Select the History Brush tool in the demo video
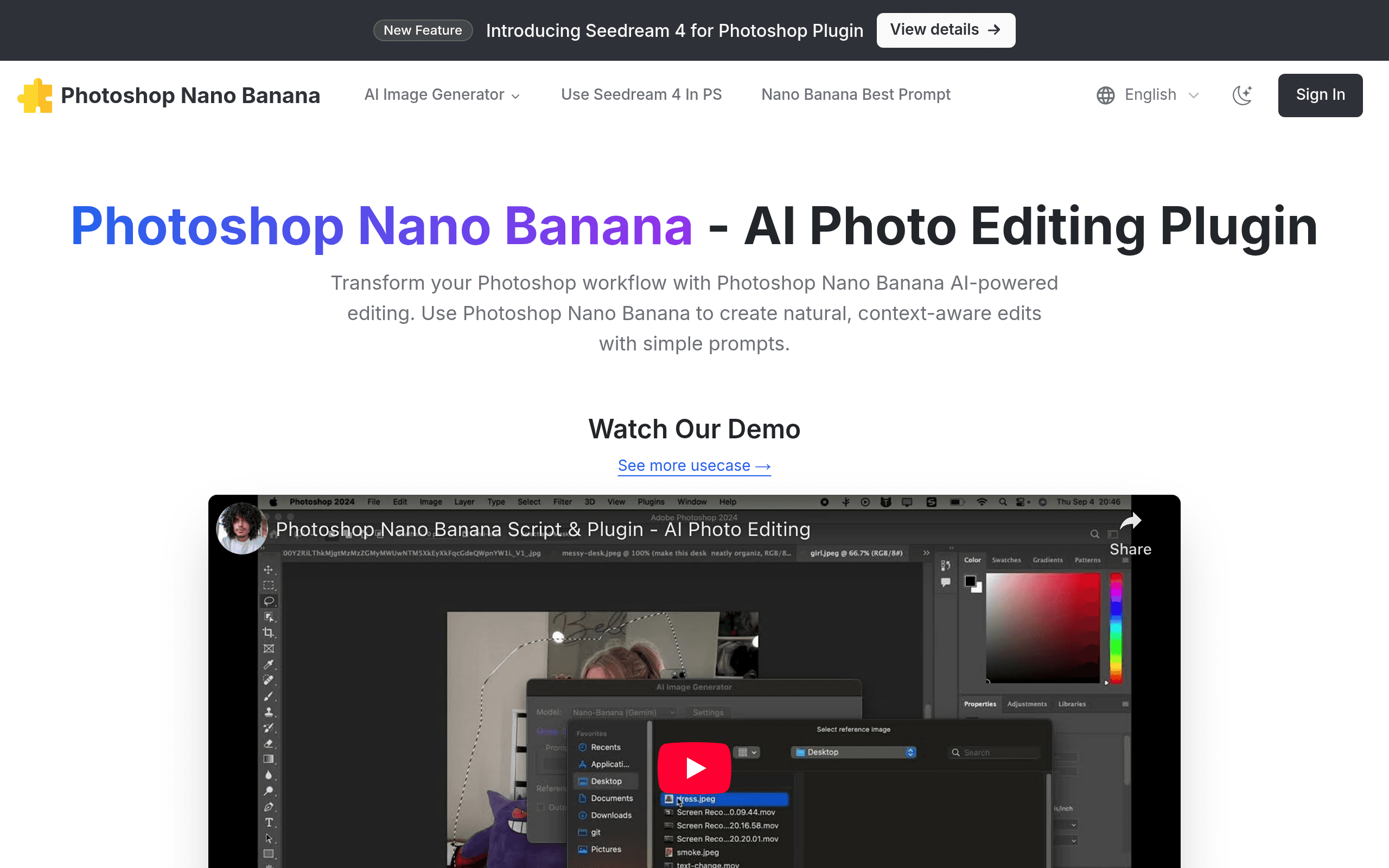This screenshot has height=868, width=1389. point(268,727)
